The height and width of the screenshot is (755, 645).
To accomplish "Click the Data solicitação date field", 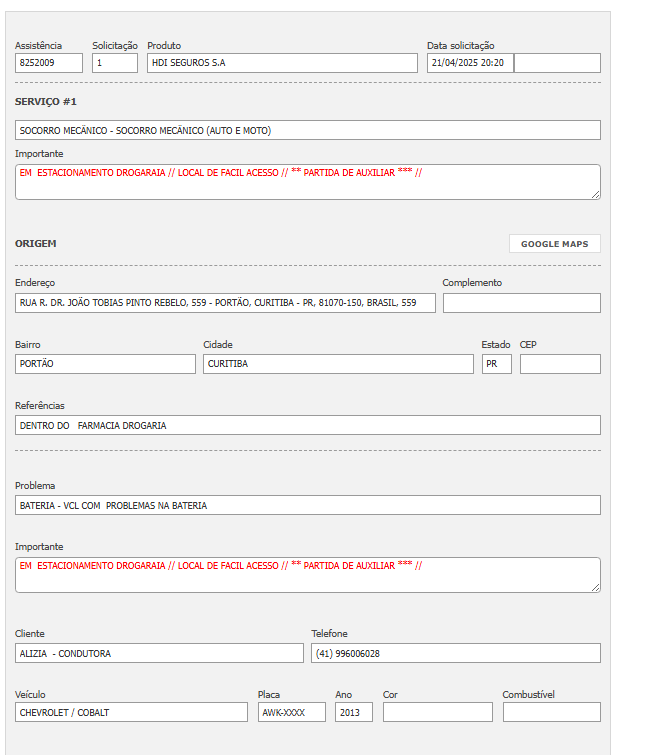I will (469, 63).
